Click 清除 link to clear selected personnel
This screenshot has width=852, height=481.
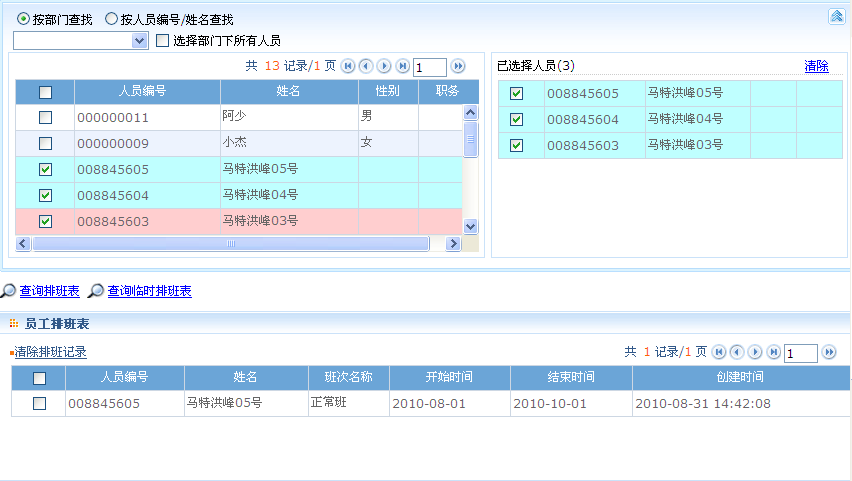816,66
